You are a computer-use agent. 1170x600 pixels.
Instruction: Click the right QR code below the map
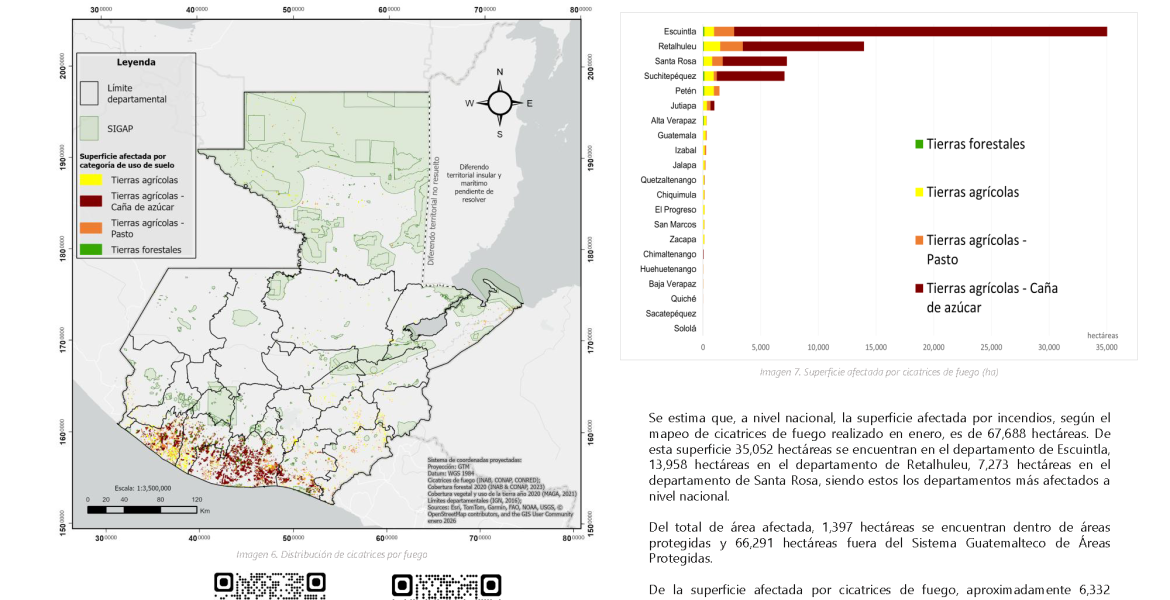446,586
